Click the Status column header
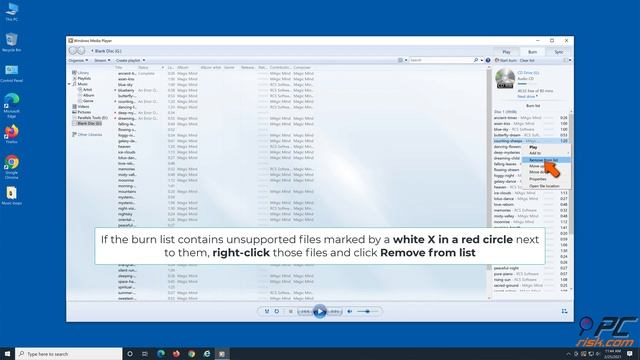This screenshot has height=360, width=640. (x=143, y=67)
